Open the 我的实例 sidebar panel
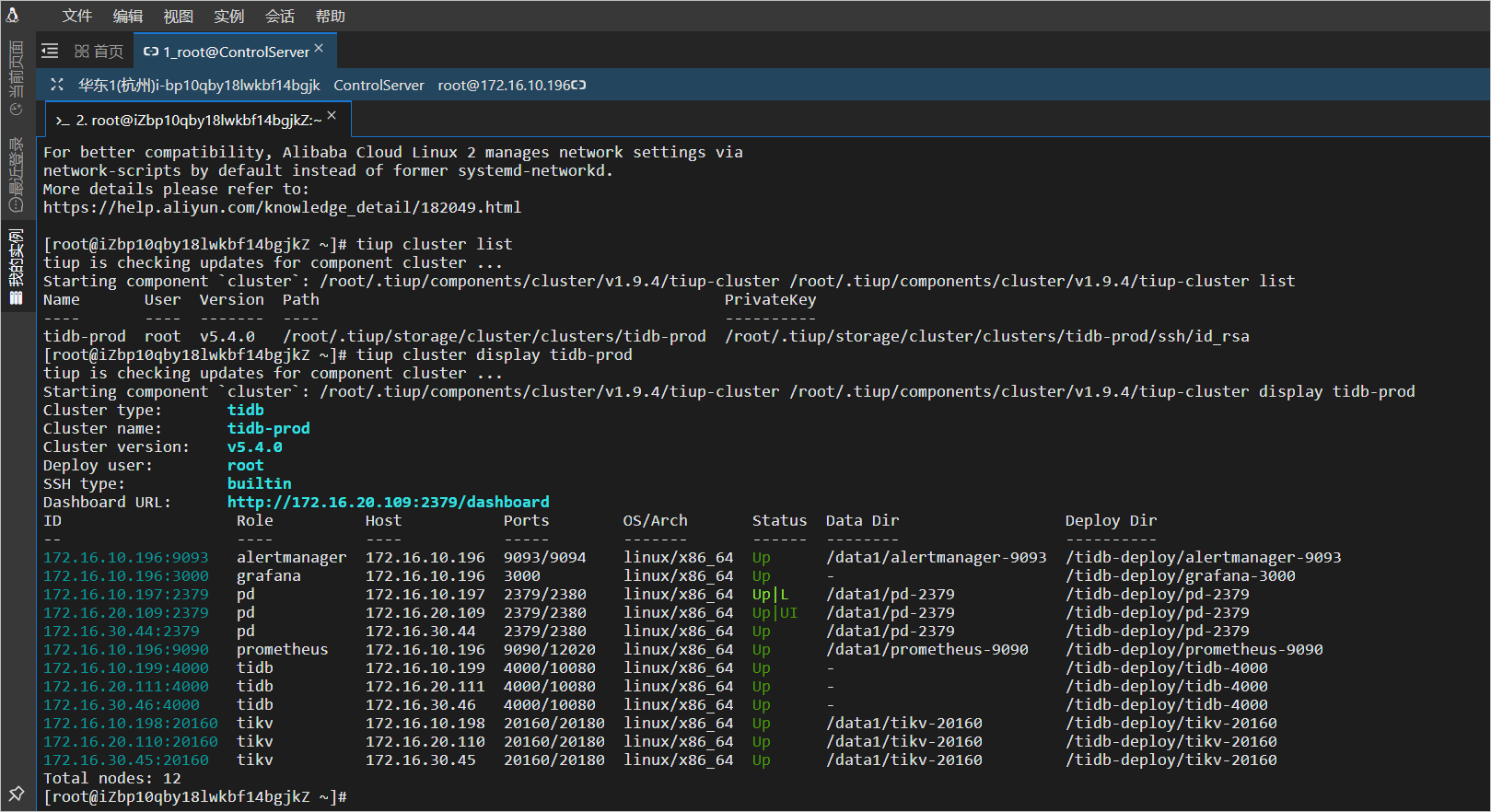The width and height of the screenshot is (1491, 812). click(x=16, y=267)
